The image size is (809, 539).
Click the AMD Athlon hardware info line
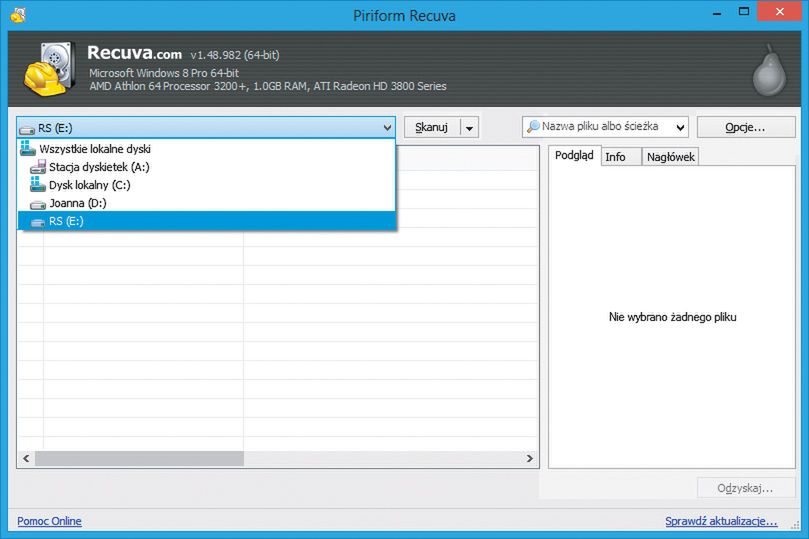tap(267, 86)
